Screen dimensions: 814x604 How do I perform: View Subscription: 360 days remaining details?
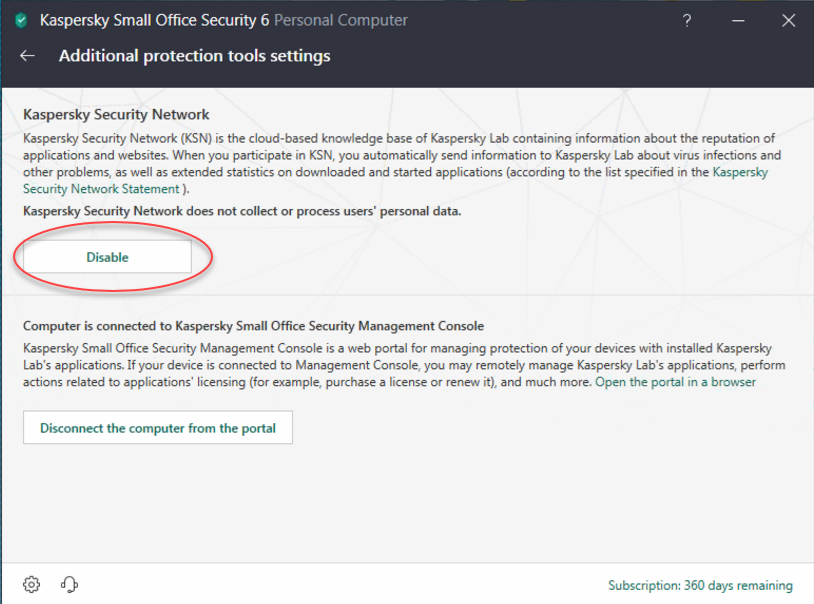[x=700, y=585]
